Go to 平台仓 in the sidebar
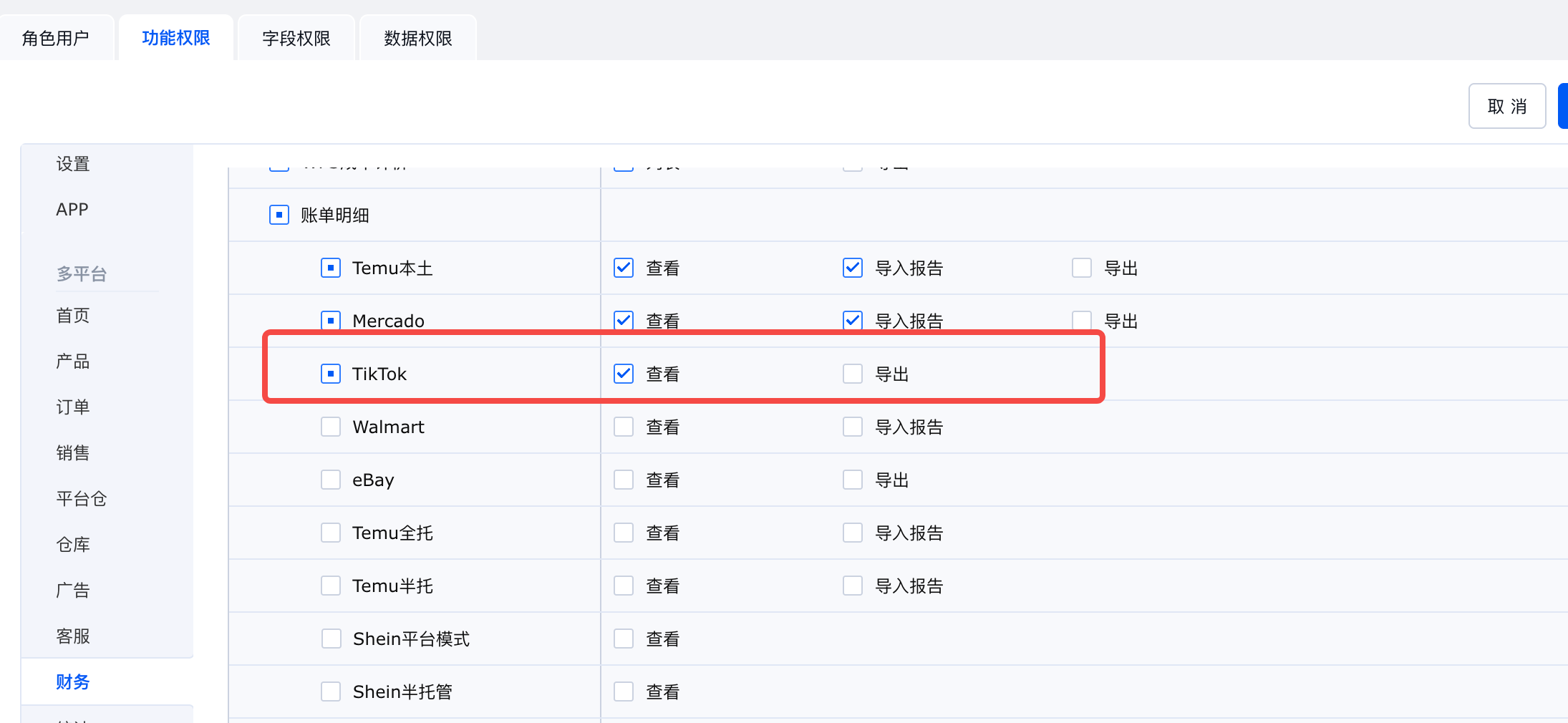1568x723 pixels. (82, 498)
